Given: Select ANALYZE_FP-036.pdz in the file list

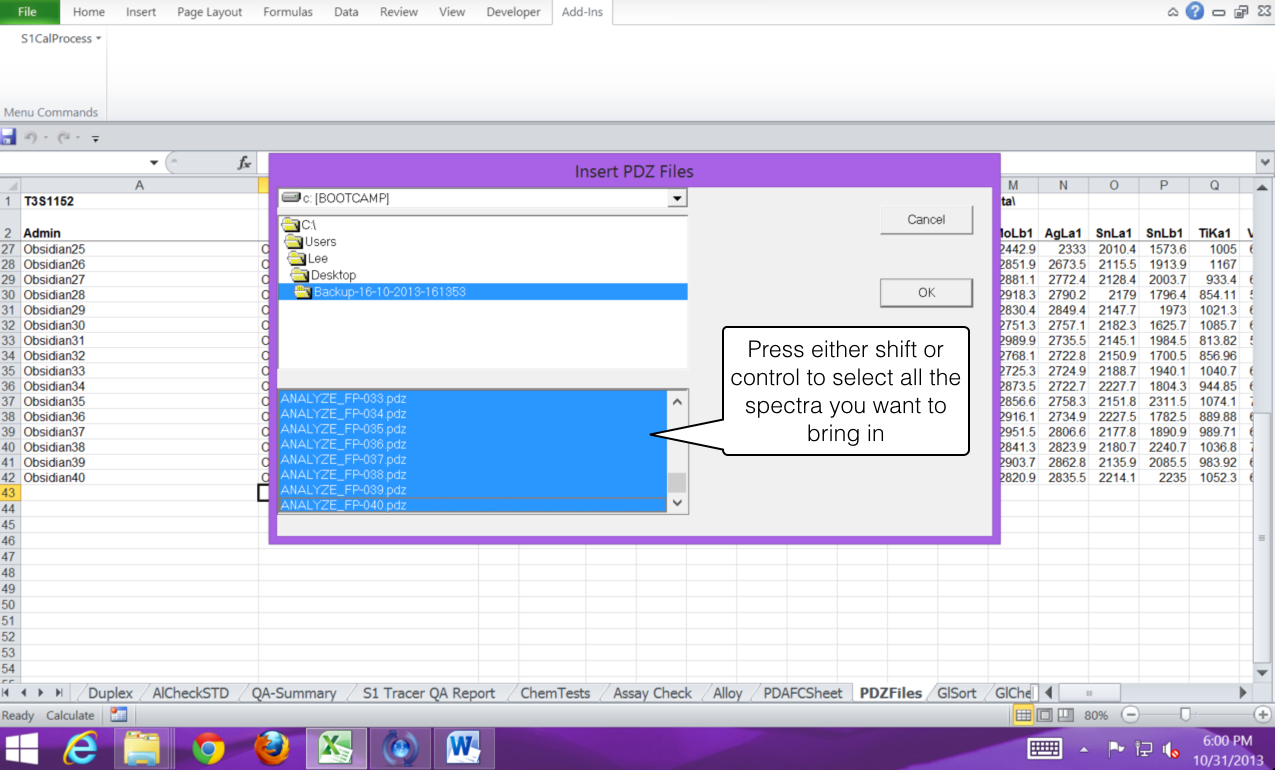Looking at the screenshot, I should point(344,444).
